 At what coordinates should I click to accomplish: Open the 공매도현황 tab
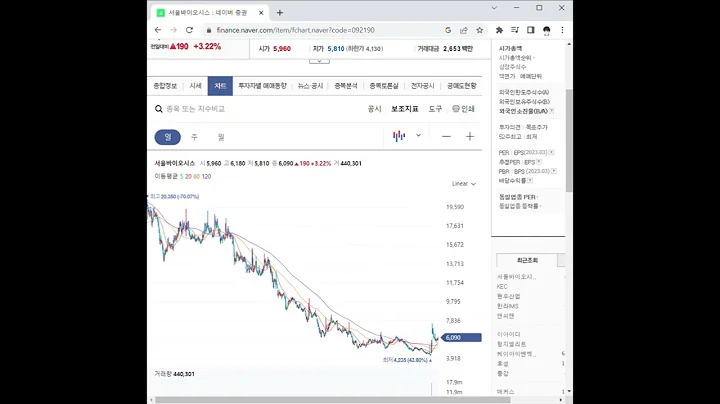tap(461, 86)
